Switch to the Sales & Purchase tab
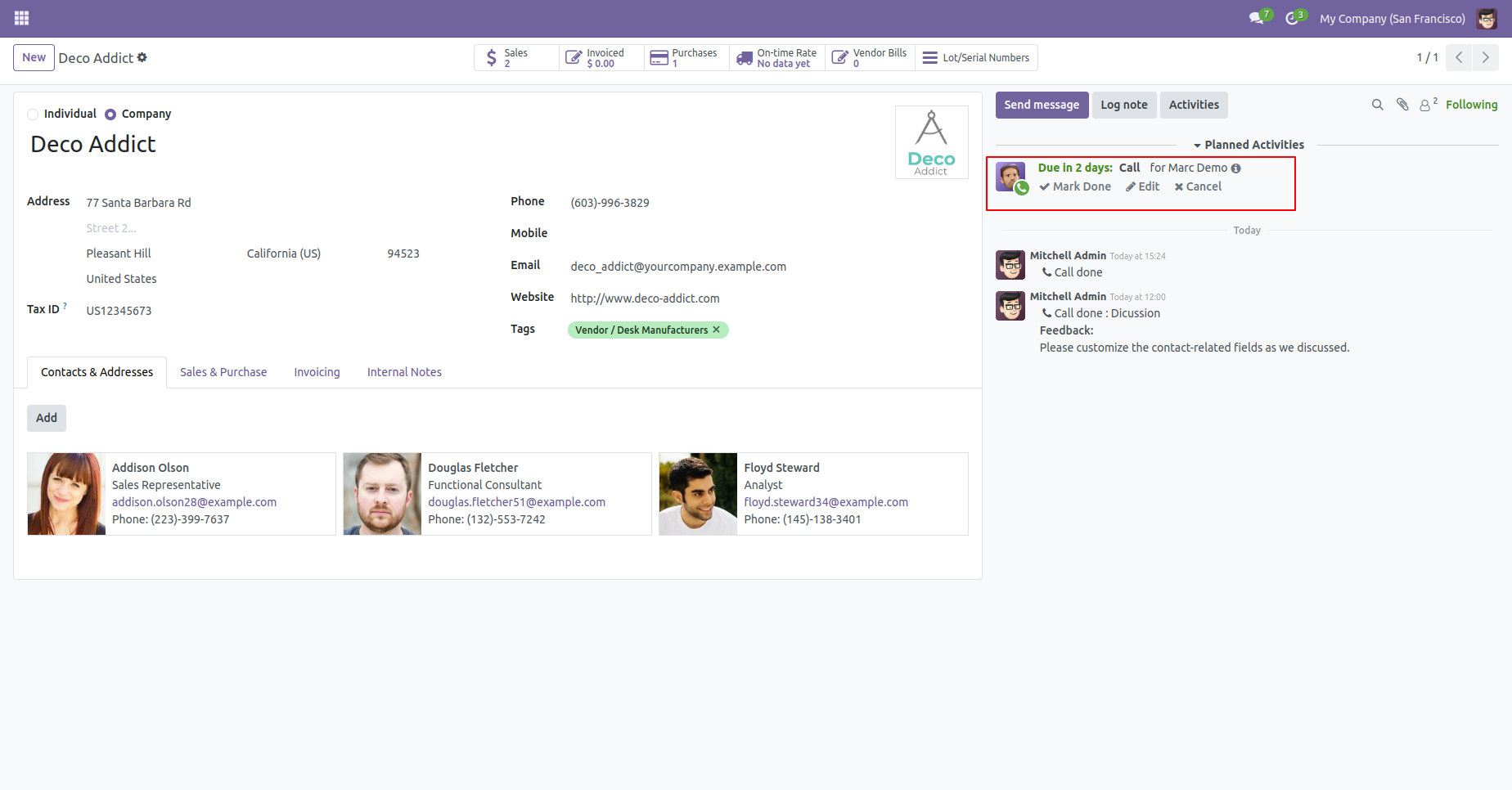This screenshot has width=1512, height=790. [223, 372]
